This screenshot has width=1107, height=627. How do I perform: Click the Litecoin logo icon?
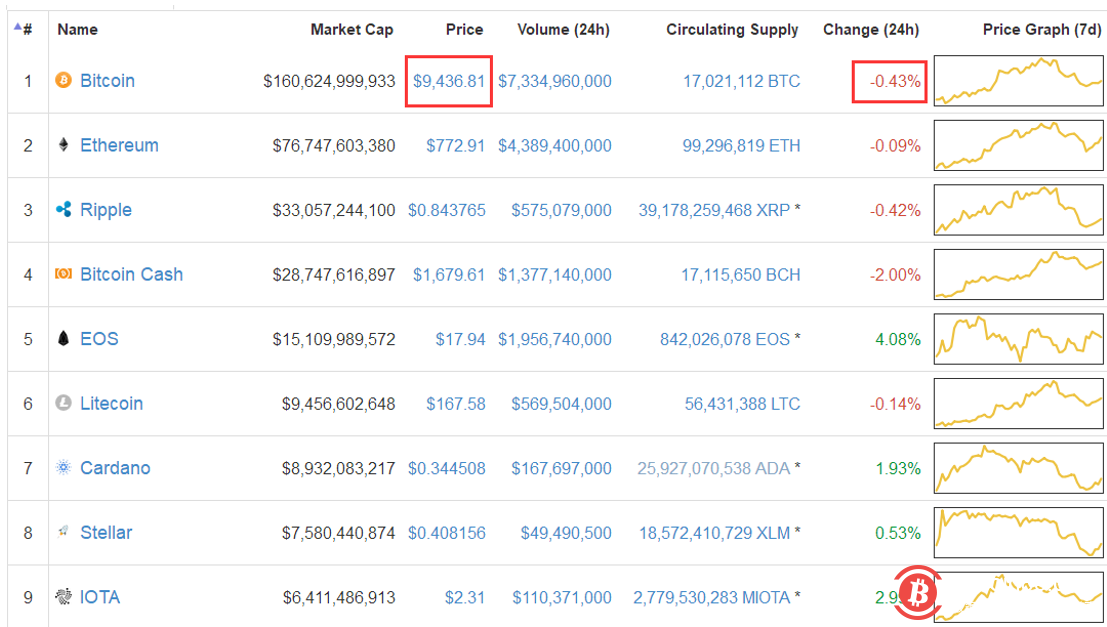pos(64,403)
